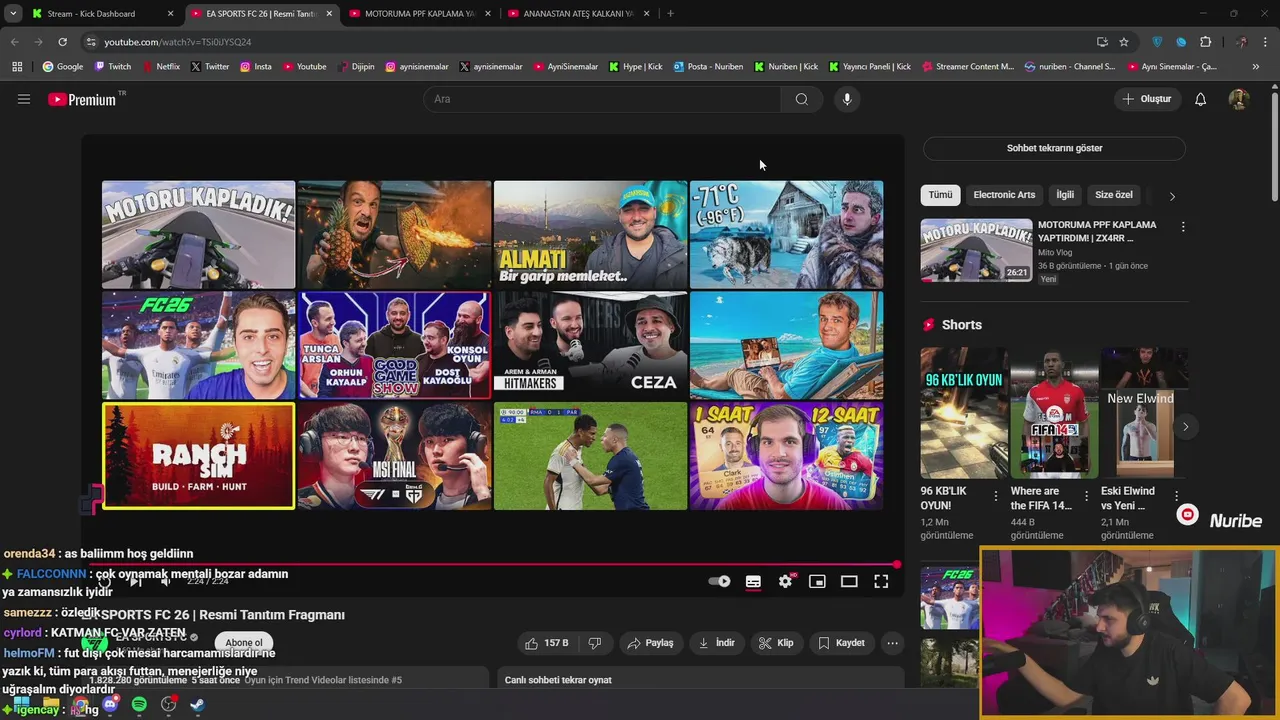Open the -71°C endscreen video thumbnail

pyautogui.click(x=786, y=234)
